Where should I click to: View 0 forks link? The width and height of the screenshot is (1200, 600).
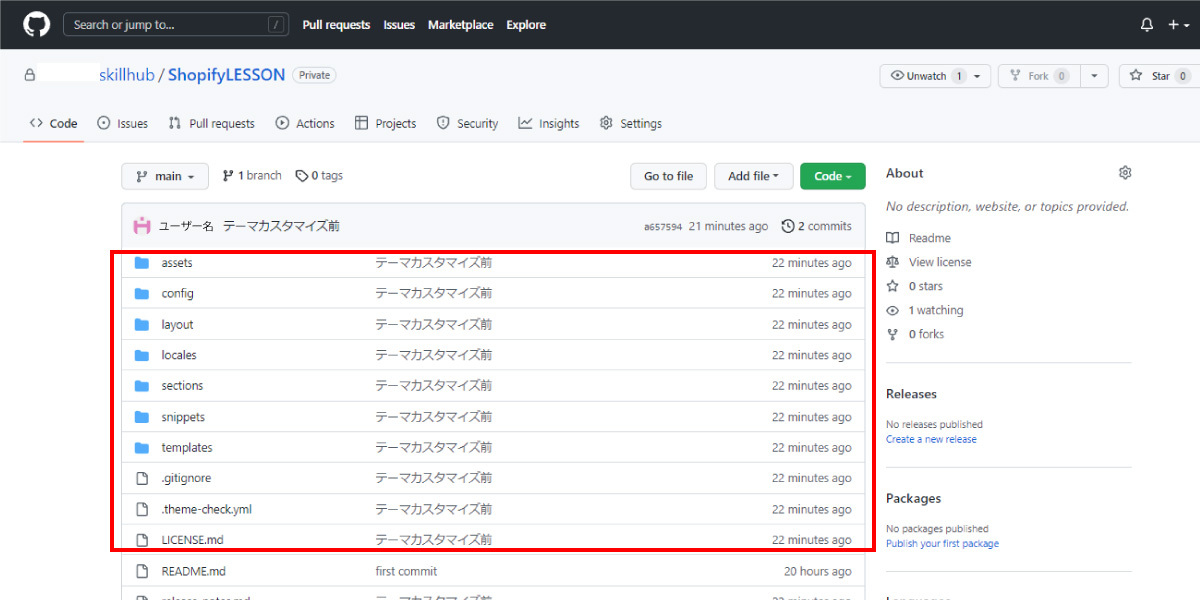(915, 334)
